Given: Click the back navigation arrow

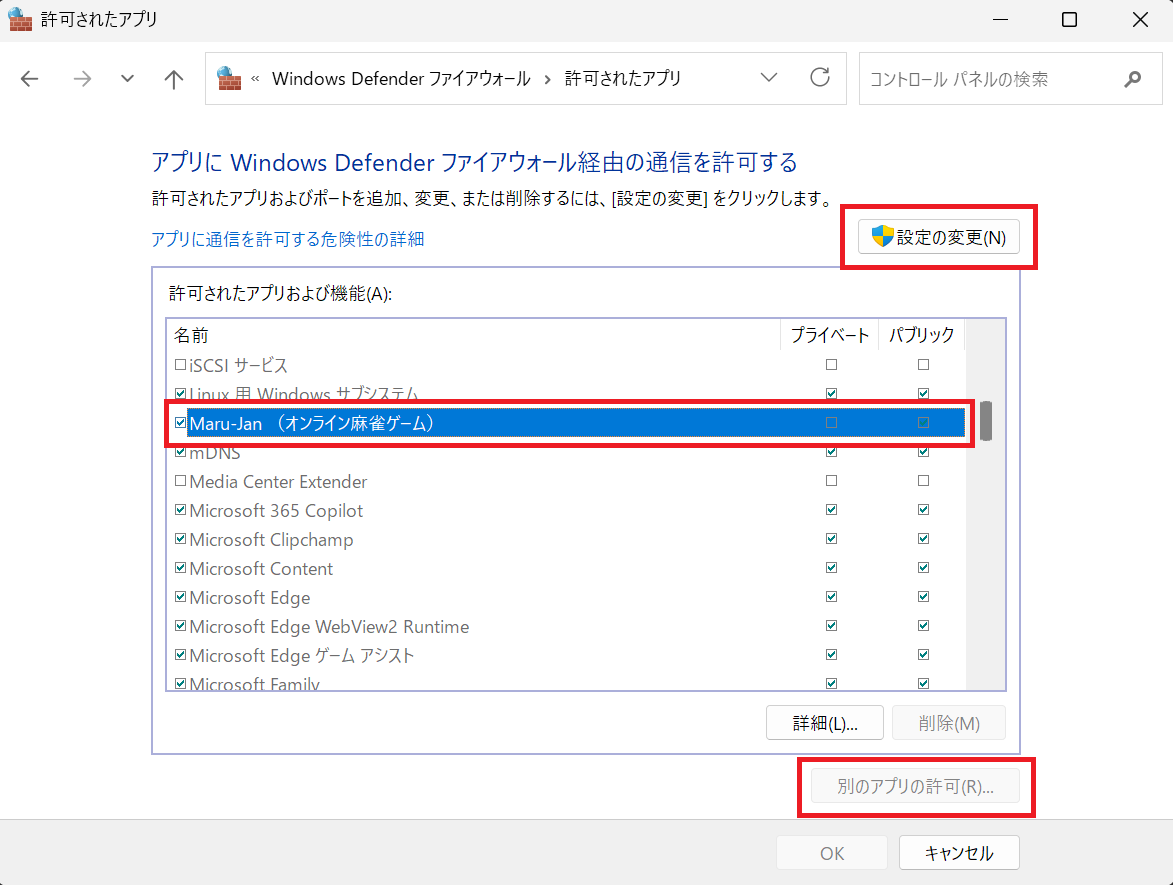Looking at the screenshot, I should click(x=30, y=79).
